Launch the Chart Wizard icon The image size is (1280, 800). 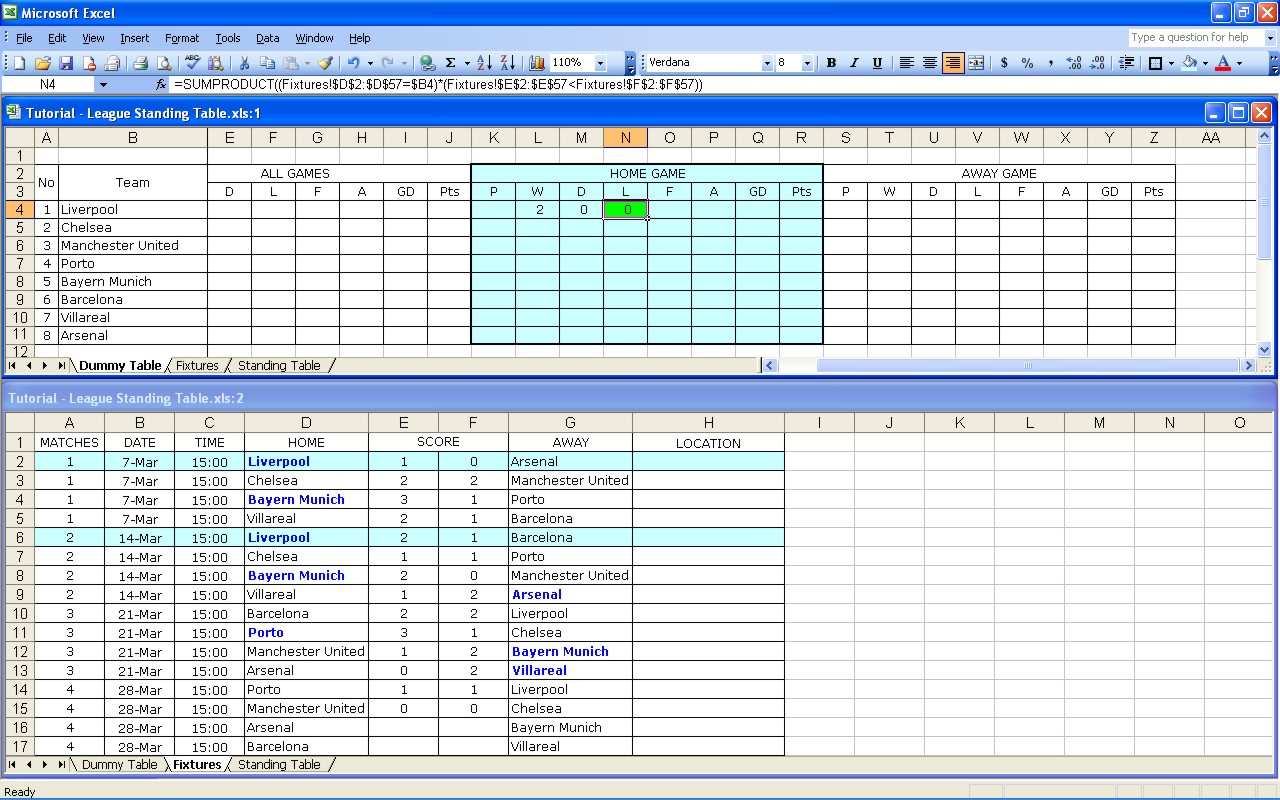pyautogui.click(x=537, y=63)
